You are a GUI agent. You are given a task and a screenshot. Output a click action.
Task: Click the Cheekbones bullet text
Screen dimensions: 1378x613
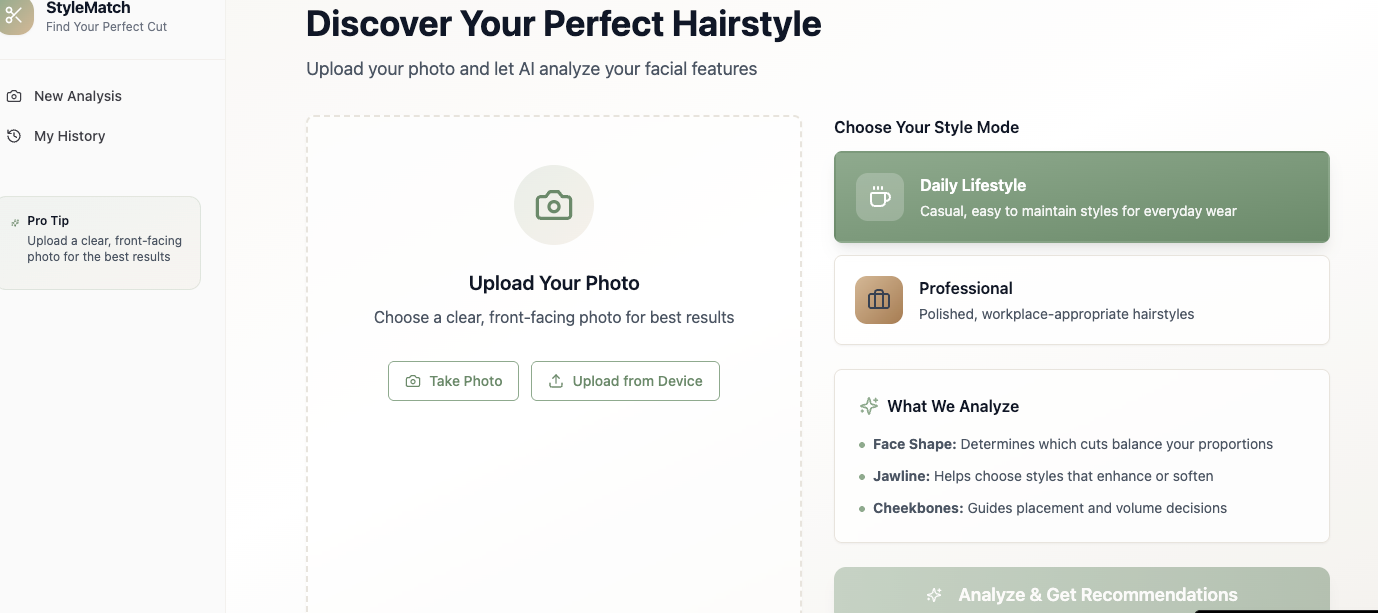point(1050,508)
